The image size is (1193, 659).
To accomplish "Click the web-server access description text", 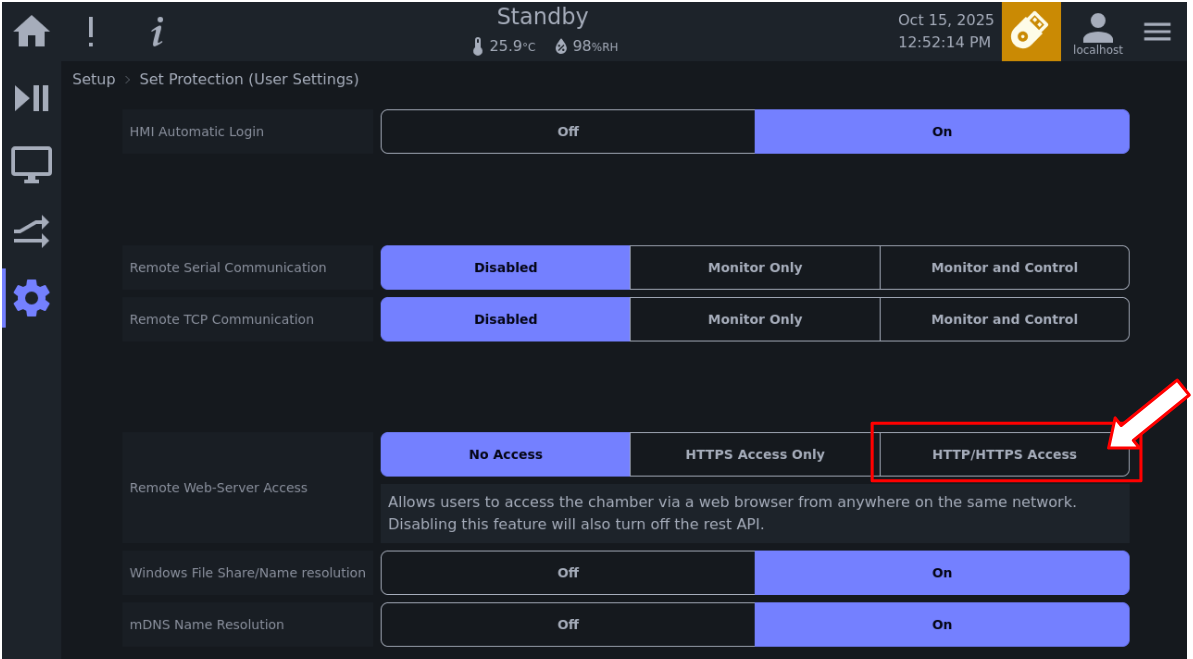I will pyautogui.click(x=732, y=513).
